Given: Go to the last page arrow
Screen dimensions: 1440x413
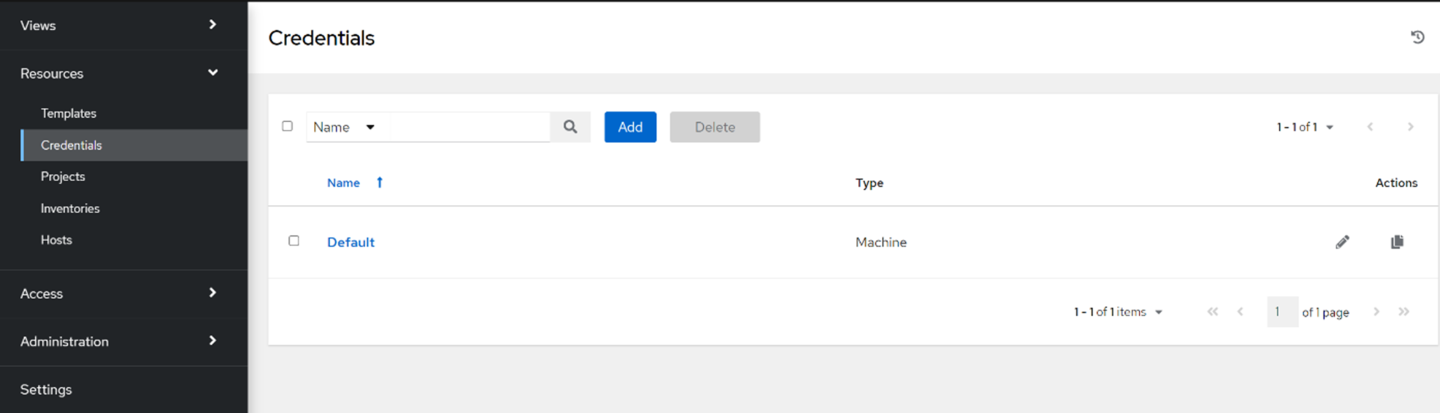Looking at the screenshot, I should click(x=1404, y=312).
